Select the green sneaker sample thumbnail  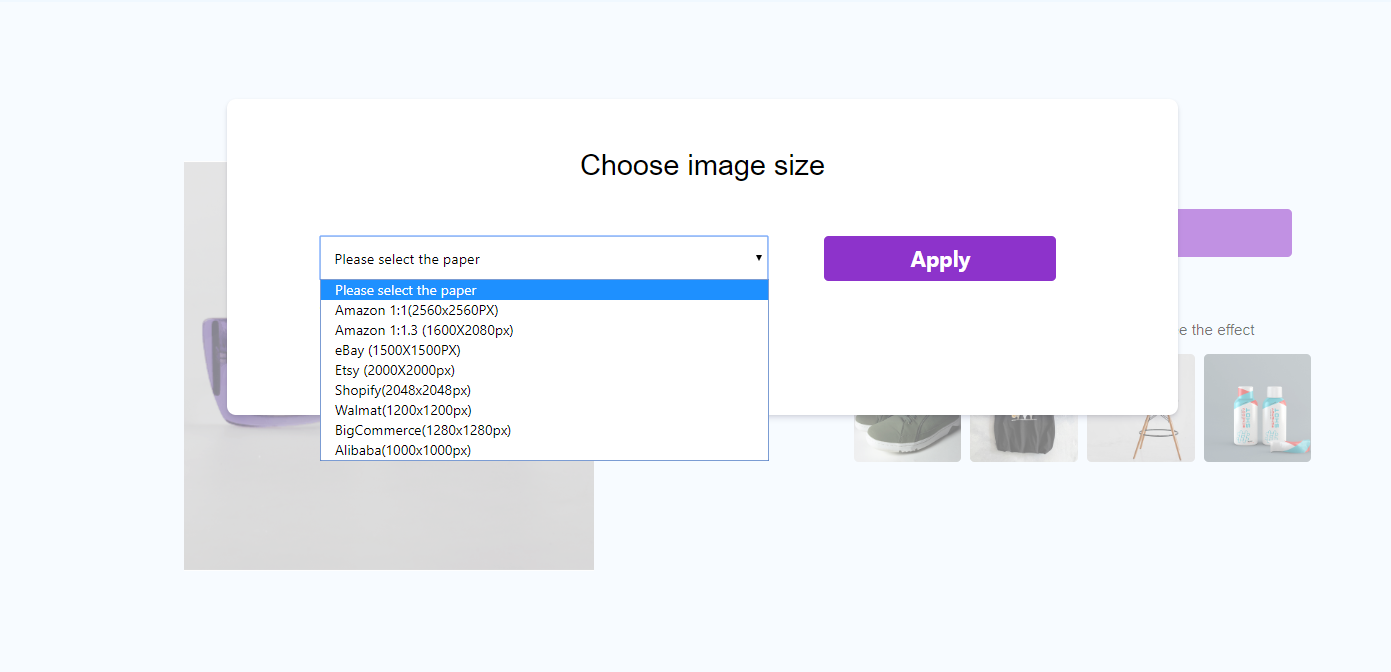907,438
